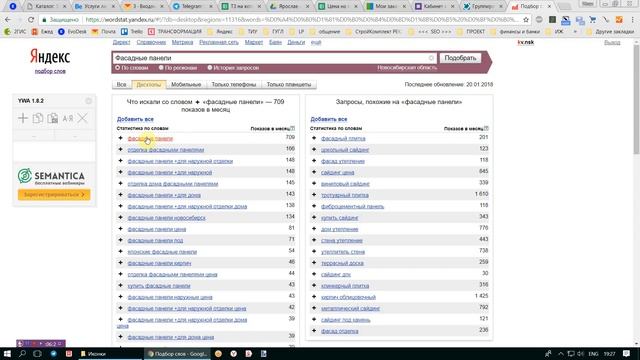Add 'купить фасадные панели' with plus icon
640x360 pixels.
[x=120, y=285]
